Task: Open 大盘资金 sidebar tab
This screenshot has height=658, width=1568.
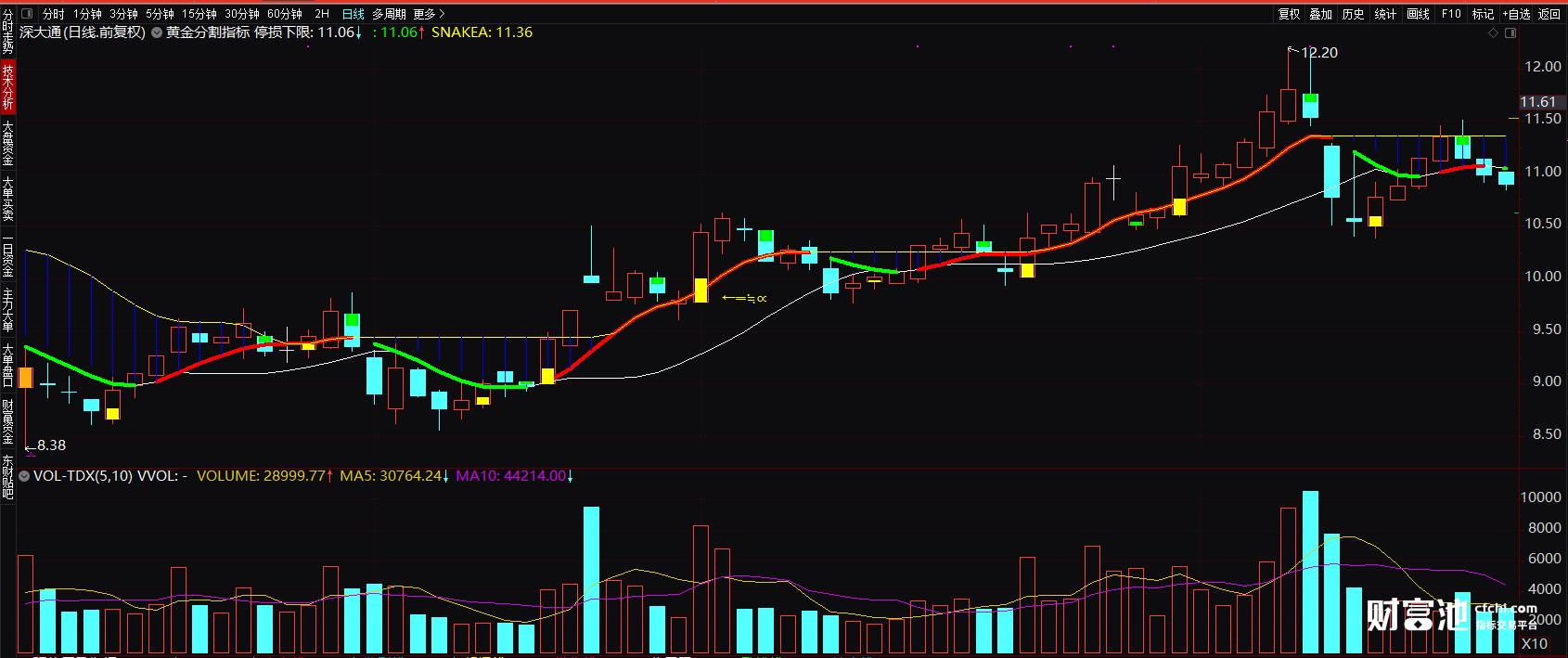Action: pos(7,143)
